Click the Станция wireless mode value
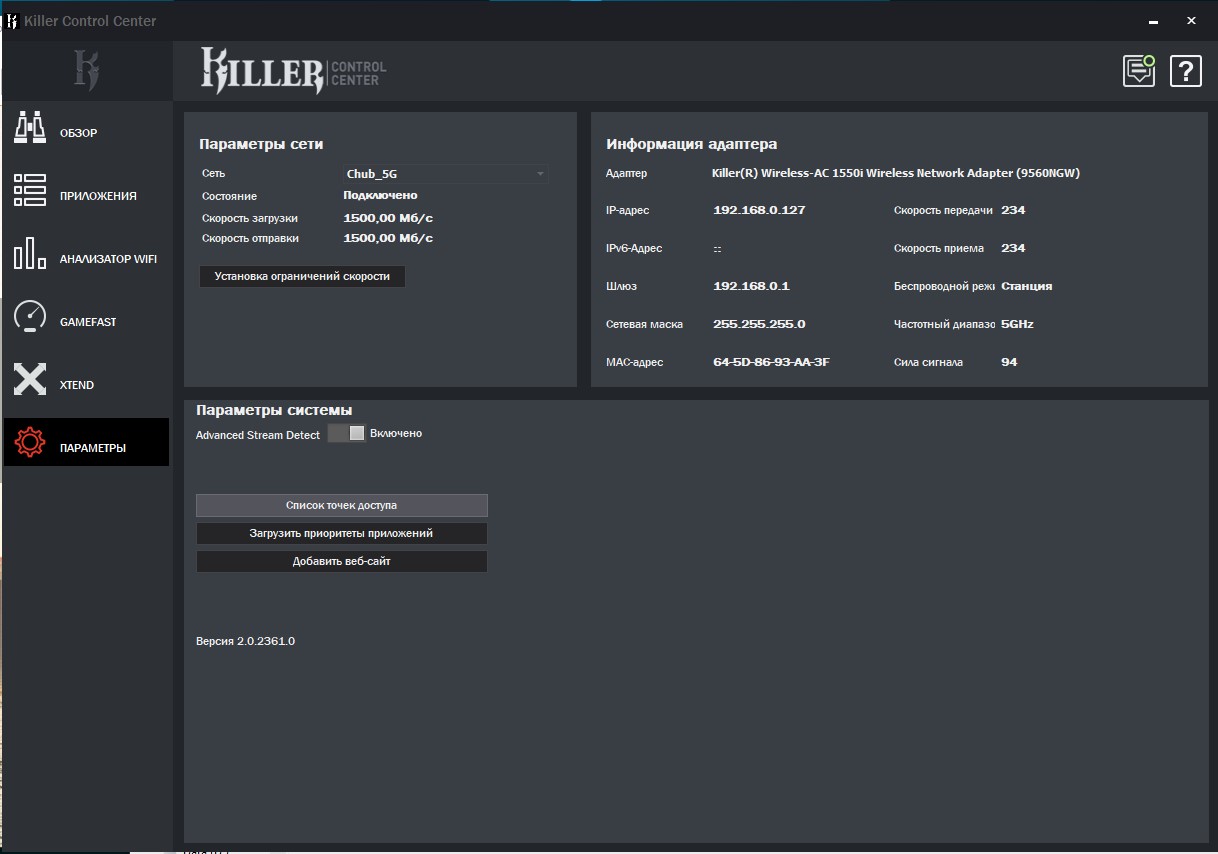 pyautogui.click(x=1027, y=286)
